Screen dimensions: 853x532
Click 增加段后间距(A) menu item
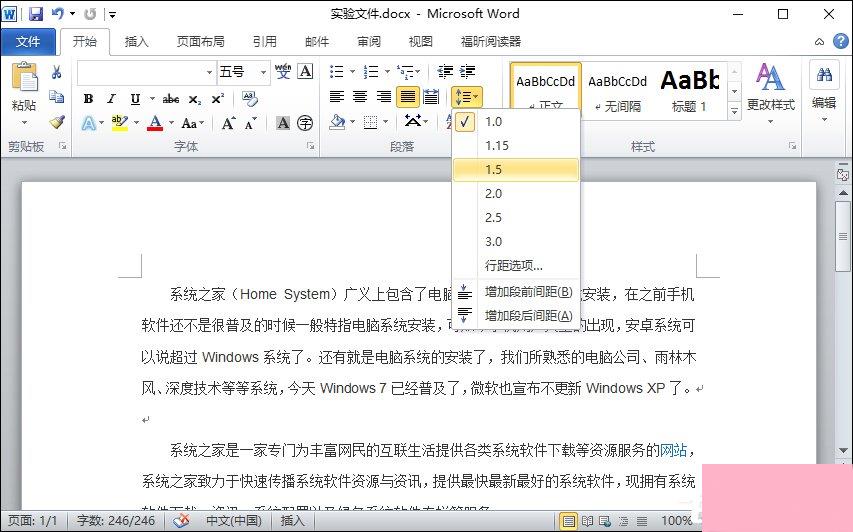(x=516, y=316)
